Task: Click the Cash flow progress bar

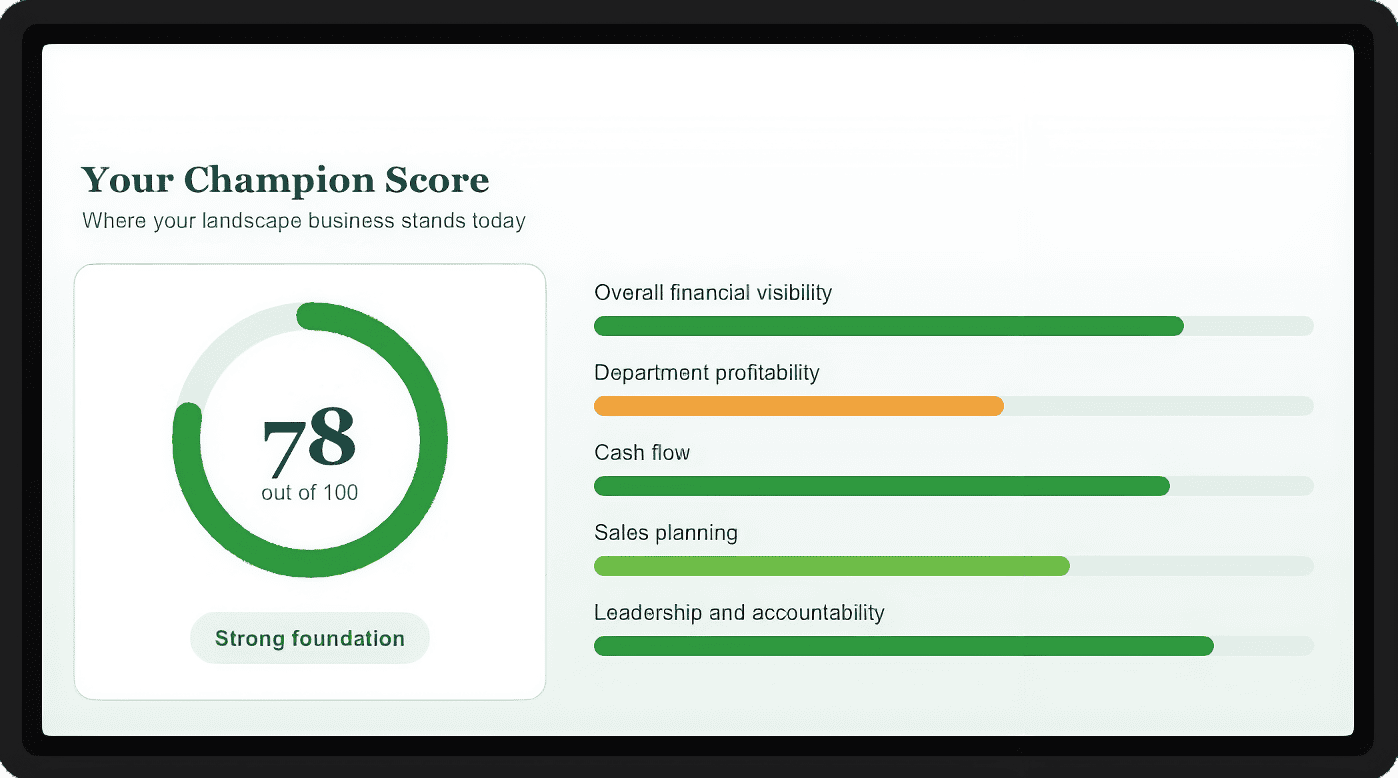Action: 953,486
